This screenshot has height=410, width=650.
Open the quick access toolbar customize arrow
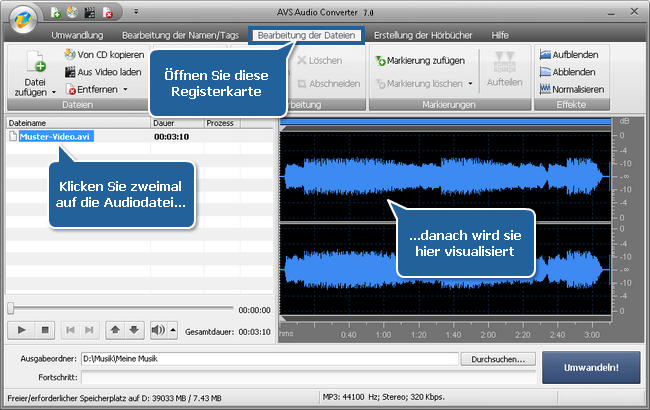pos(136,12)
